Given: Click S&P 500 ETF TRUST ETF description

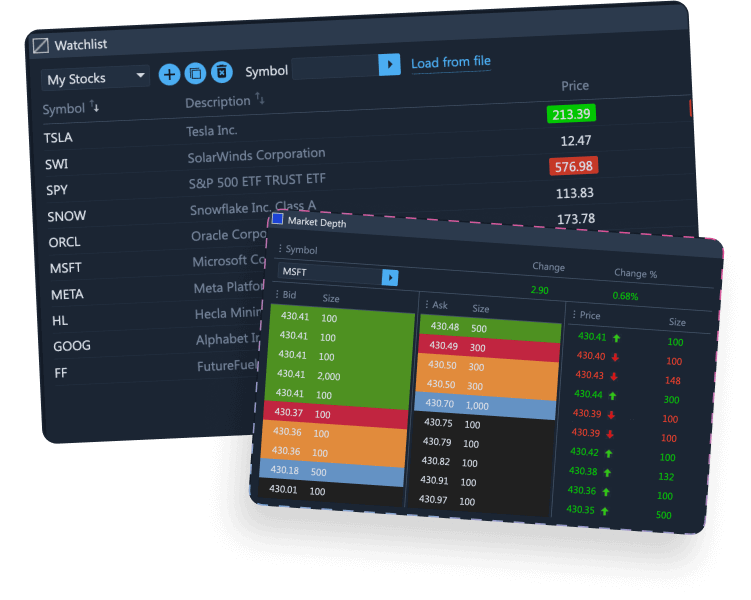Looking at the screenshot, I should coord(257,181).
